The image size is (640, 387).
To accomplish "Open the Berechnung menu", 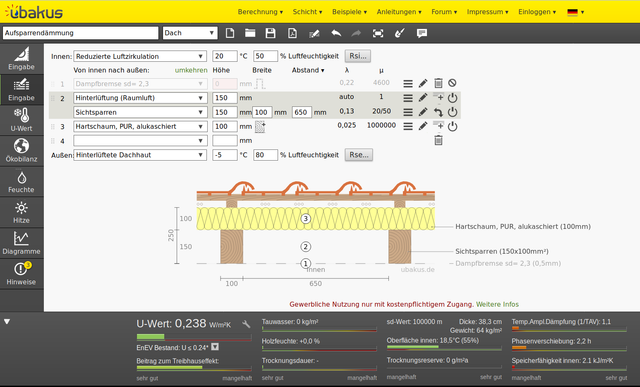I will pos(260,12).
